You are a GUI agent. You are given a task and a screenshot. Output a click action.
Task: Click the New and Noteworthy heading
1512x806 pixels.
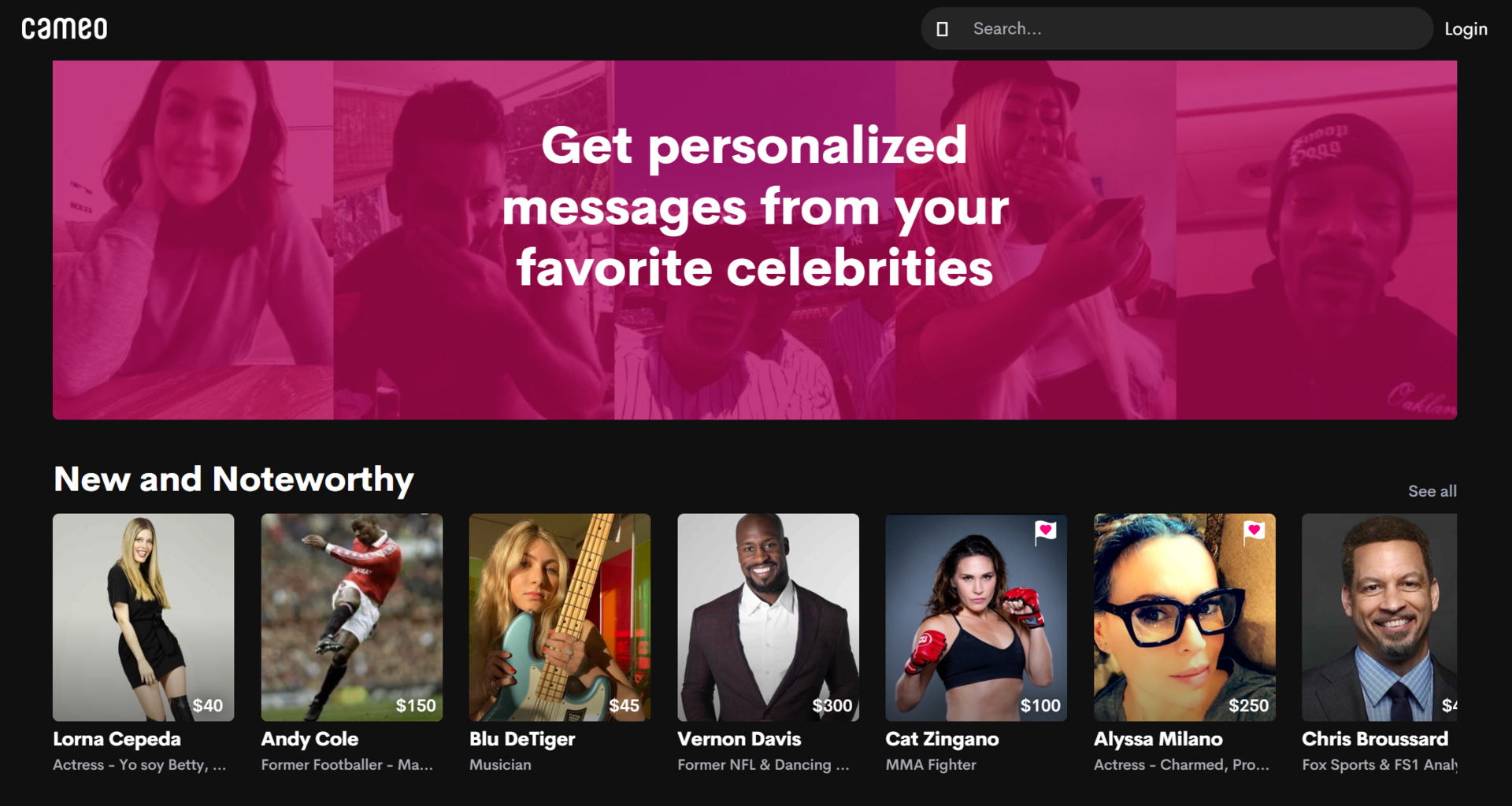click(234, 479)
